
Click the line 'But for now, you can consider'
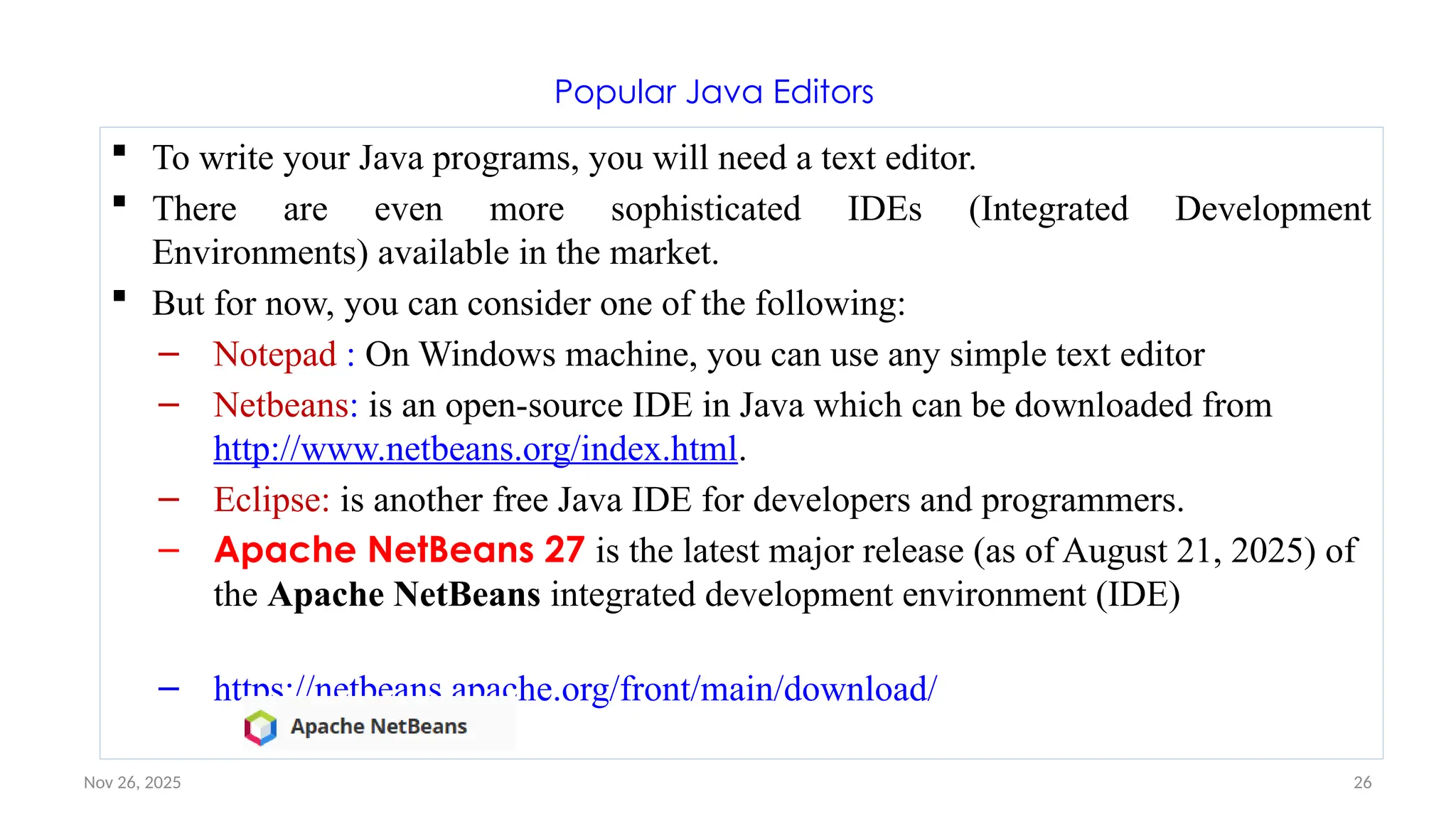point(529,304)
